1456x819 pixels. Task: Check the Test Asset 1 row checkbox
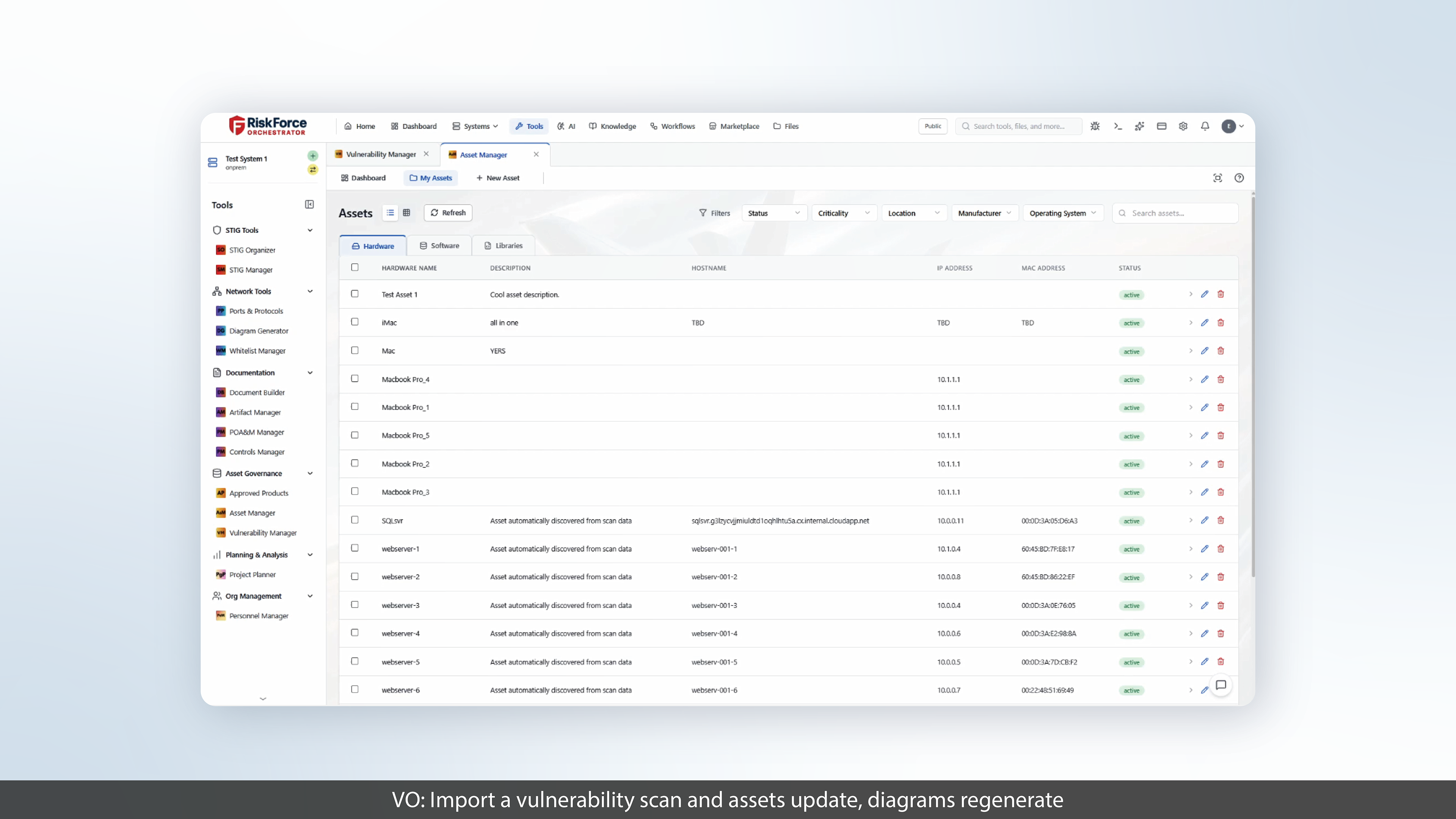pos(355,294)
